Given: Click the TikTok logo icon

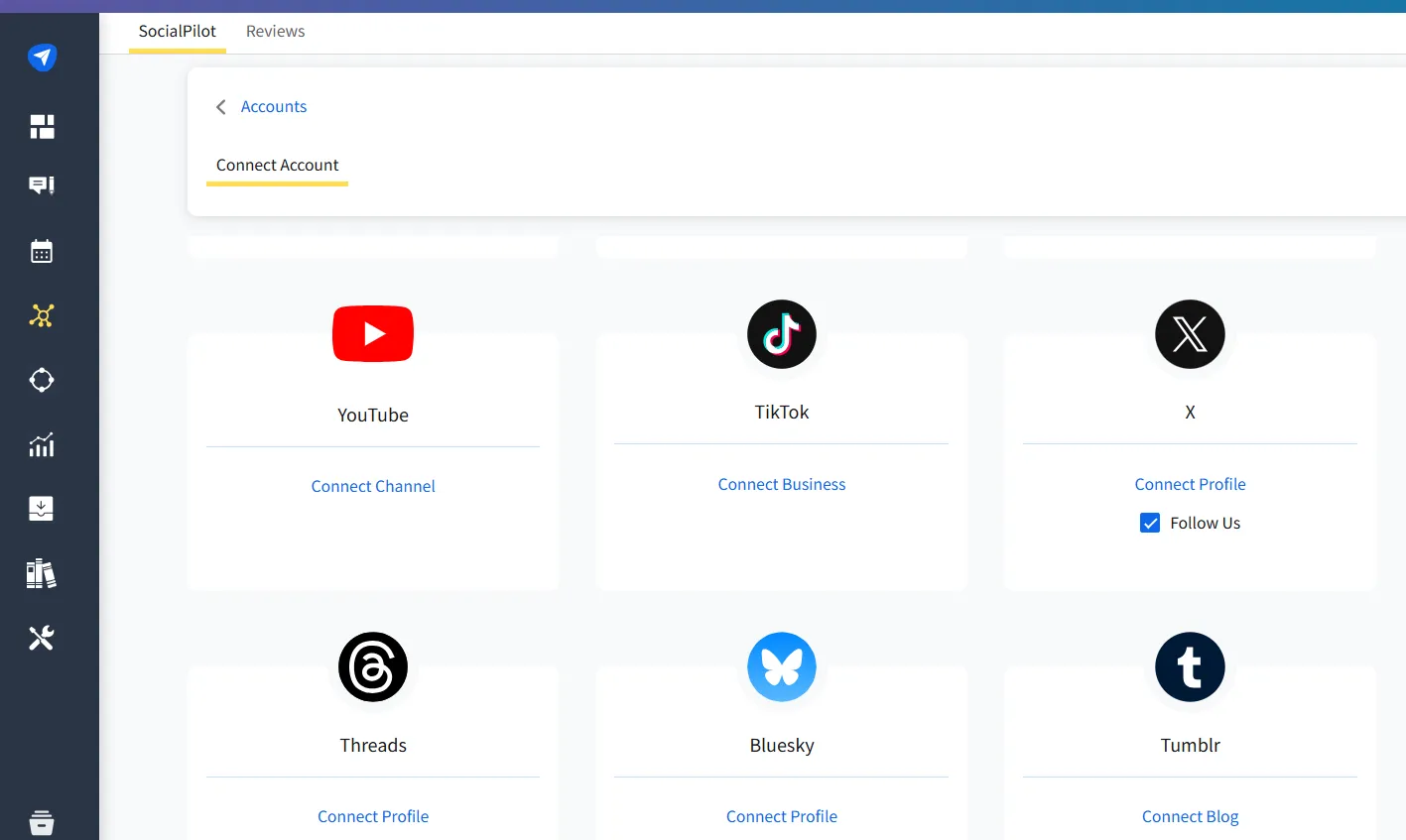Looking at the screenshot, I should point(781,334).
